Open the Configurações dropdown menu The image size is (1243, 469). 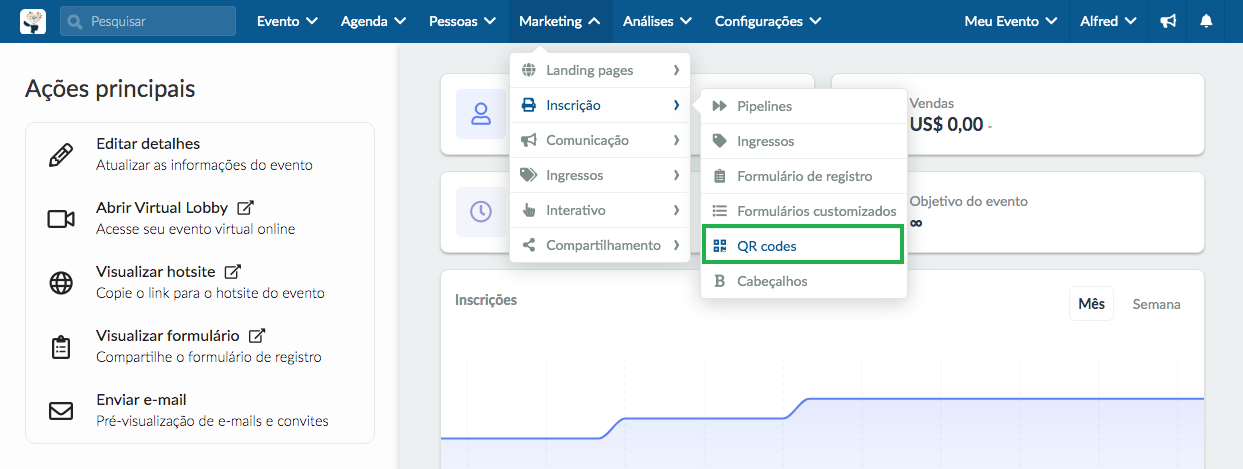pyautogui.click(x=768, y=21)
